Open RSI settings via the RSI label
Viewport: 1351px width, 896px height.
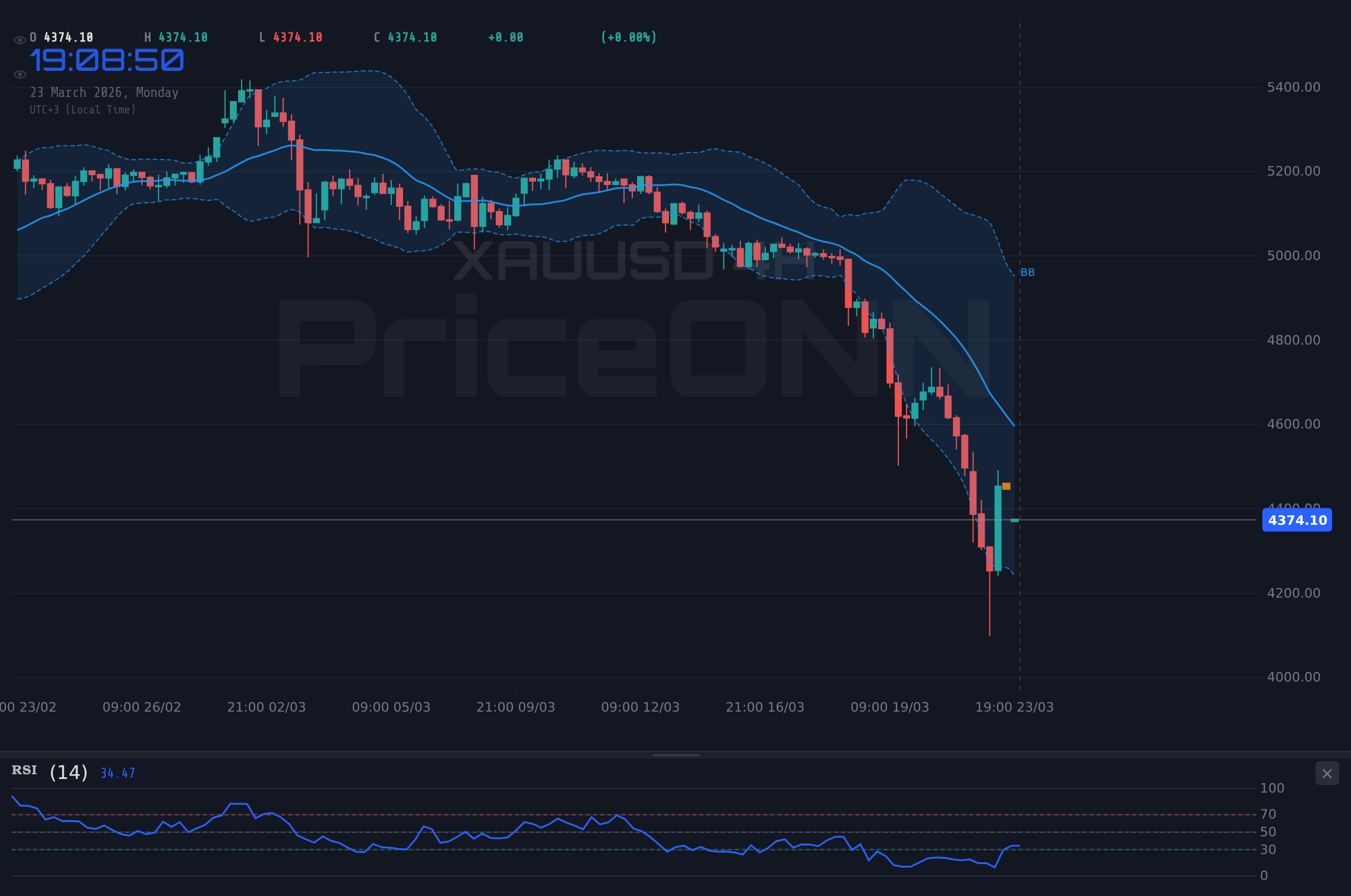24,770
